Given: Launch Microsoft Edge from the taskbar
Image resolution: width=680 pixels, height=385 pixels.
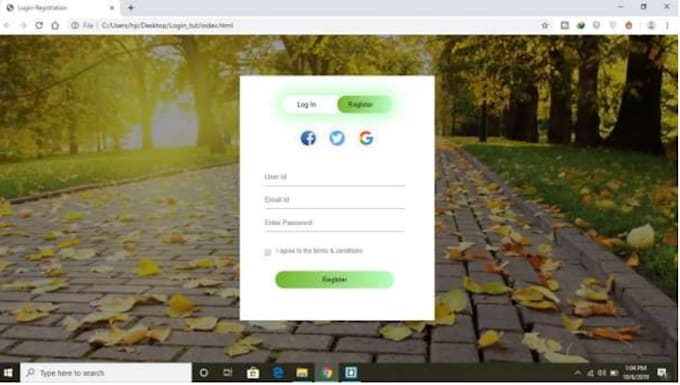Looking at the screenshot, I should [x=278, y=373].
